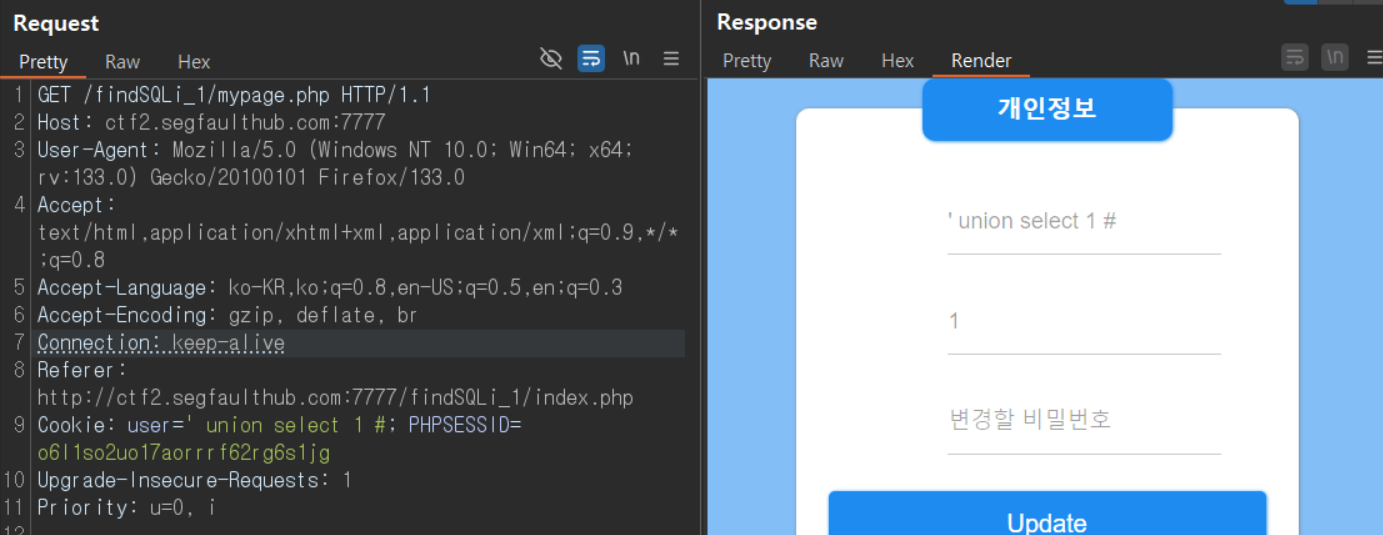
Task: Click the Accept-Encoding: gzip, deflate, br line
Action: [227, 315]
